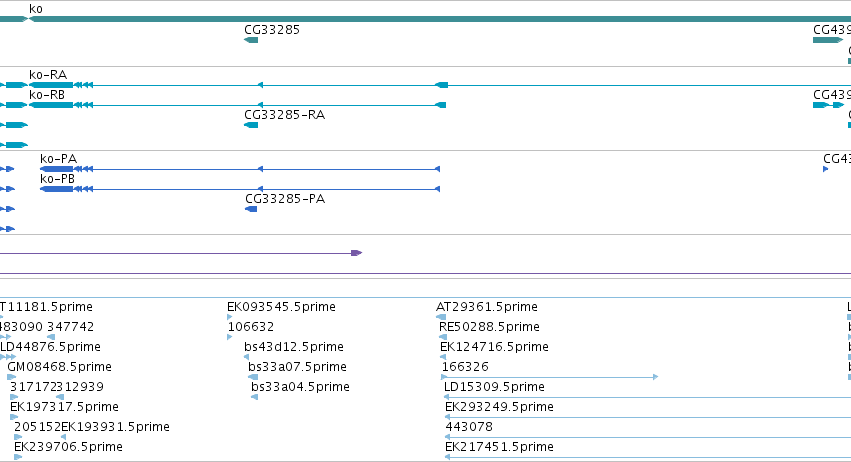Select the bs33a04.5prime arrow glyph
This screenshot has height=462, width=851.
pos(255,397)
